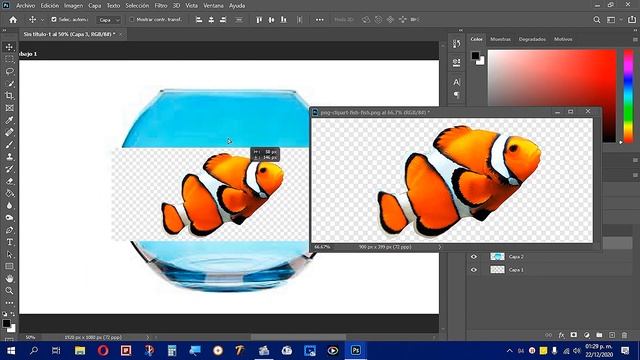Screen dimensions: 640x360
Task: Click the foreground color swatch in Color panel
Action: pyautogui.click(x=475, y=56)
